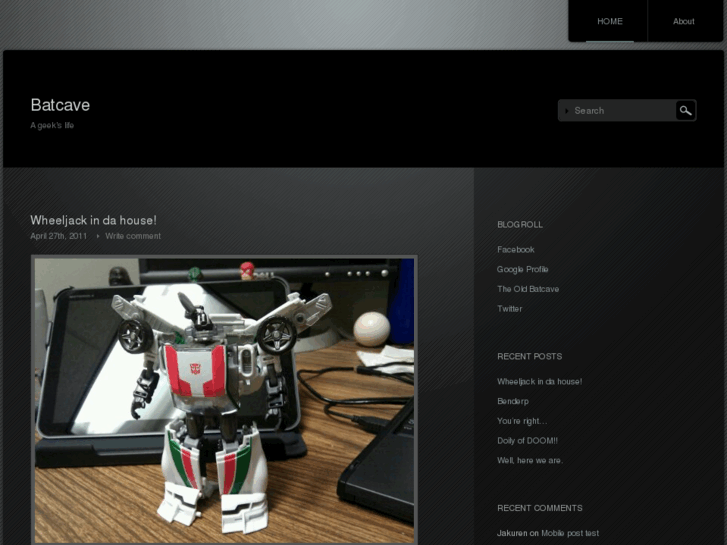Click the 'A geek's life' tagline
The height and width of the screenshot is (545, 727).
coord(52,125)
